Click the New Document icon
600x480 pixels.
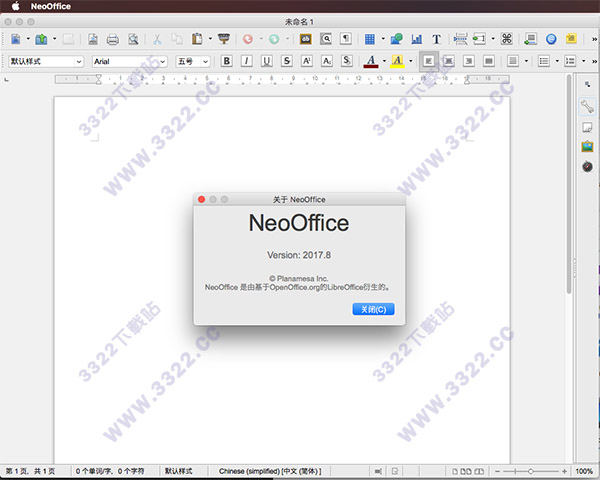click(x=16, y=39)
